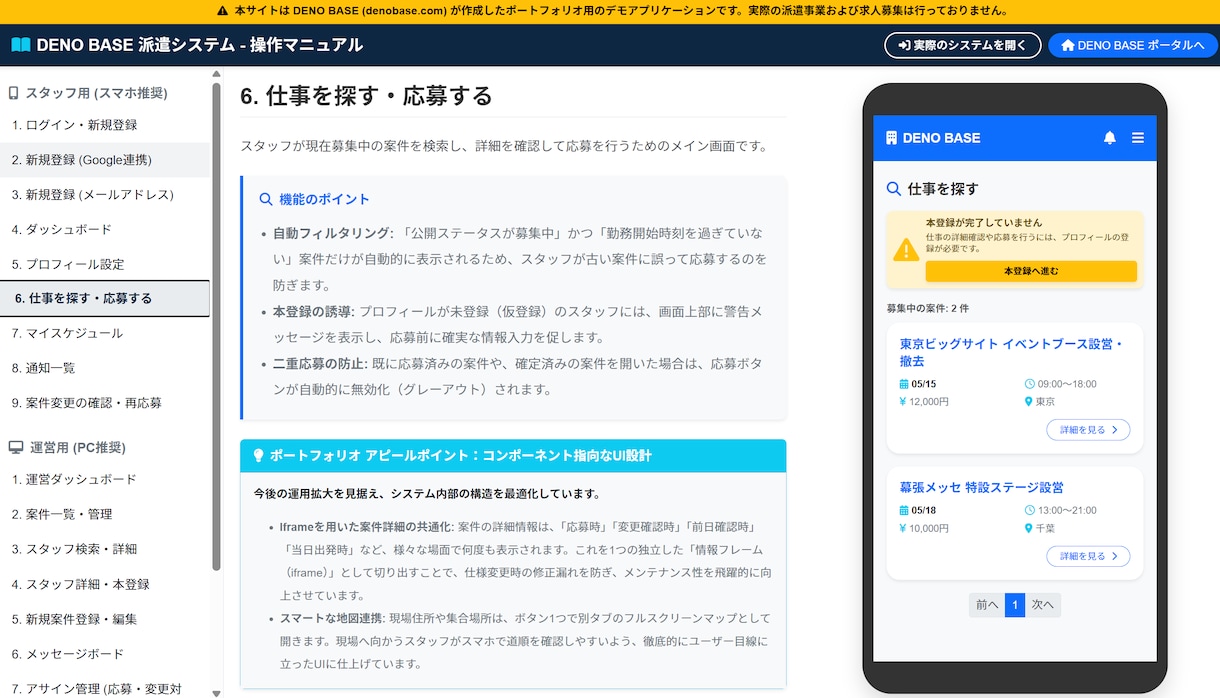Open 4. スタッフ詳細・本登録
Image resolution: width=1220 pixels, height=698 pixels.
(x=105, y=584)
